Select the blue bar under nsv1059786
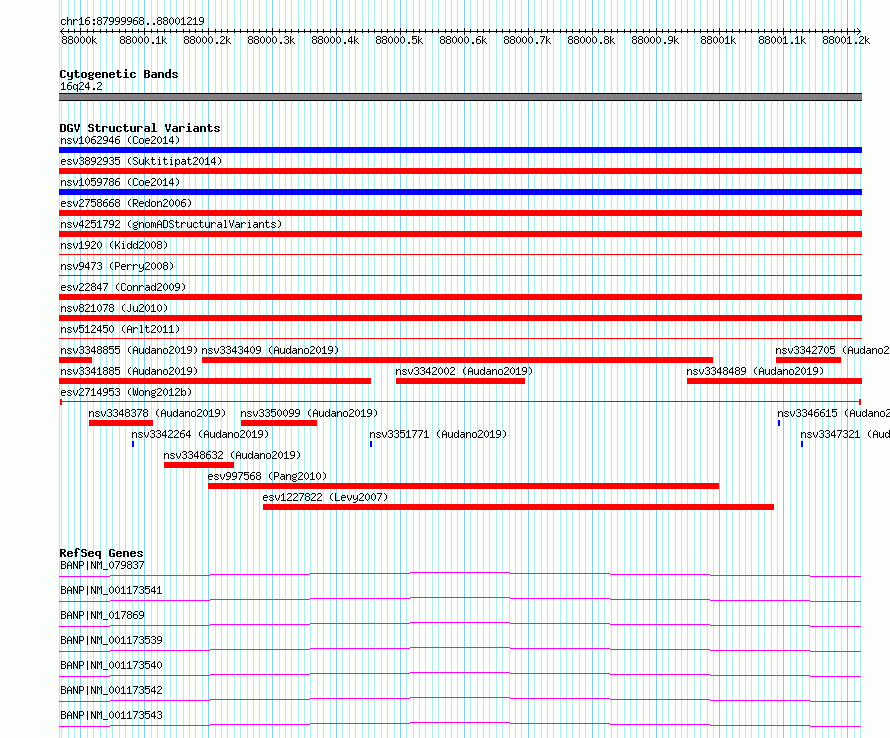 click(460, 192)
